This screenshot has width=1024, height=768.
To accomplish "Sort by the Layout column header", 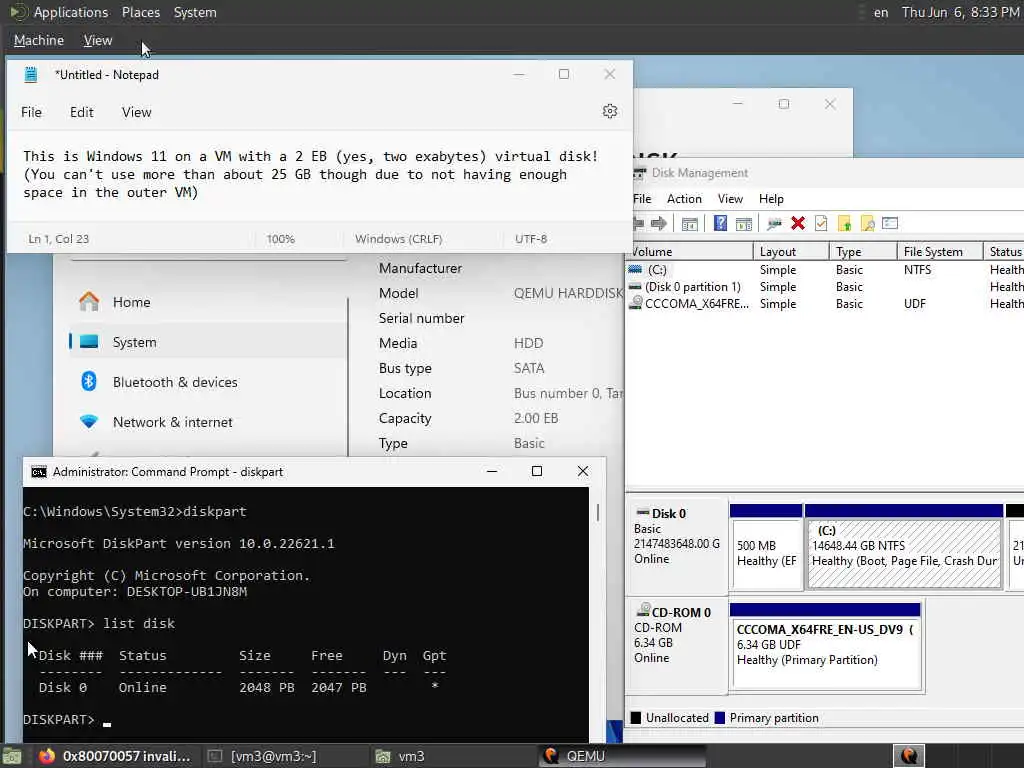I will (792, 251).
